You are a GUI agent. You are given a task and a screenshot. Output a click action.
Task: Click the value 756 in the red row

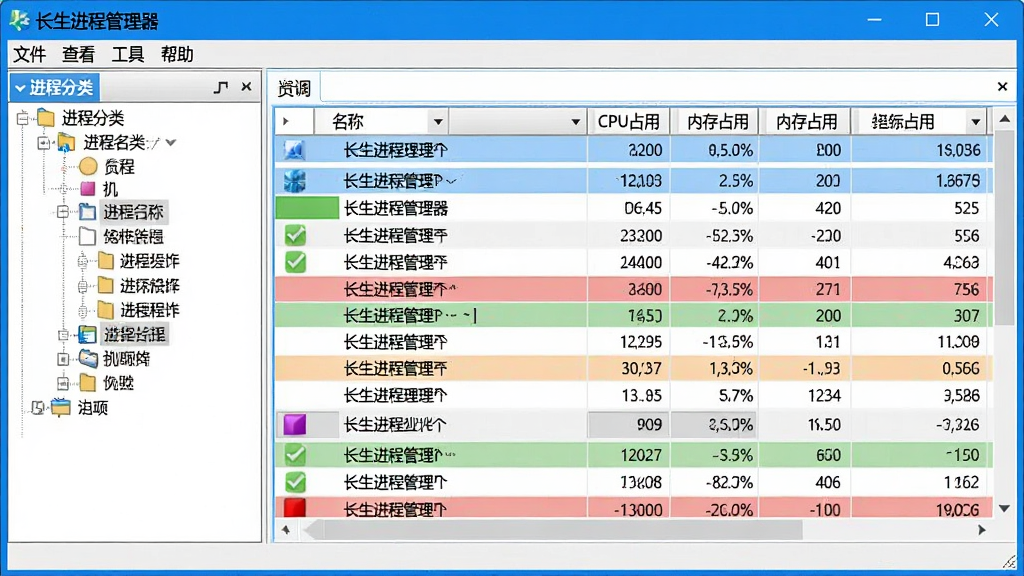pyautogui.click(x=967, y=289)
